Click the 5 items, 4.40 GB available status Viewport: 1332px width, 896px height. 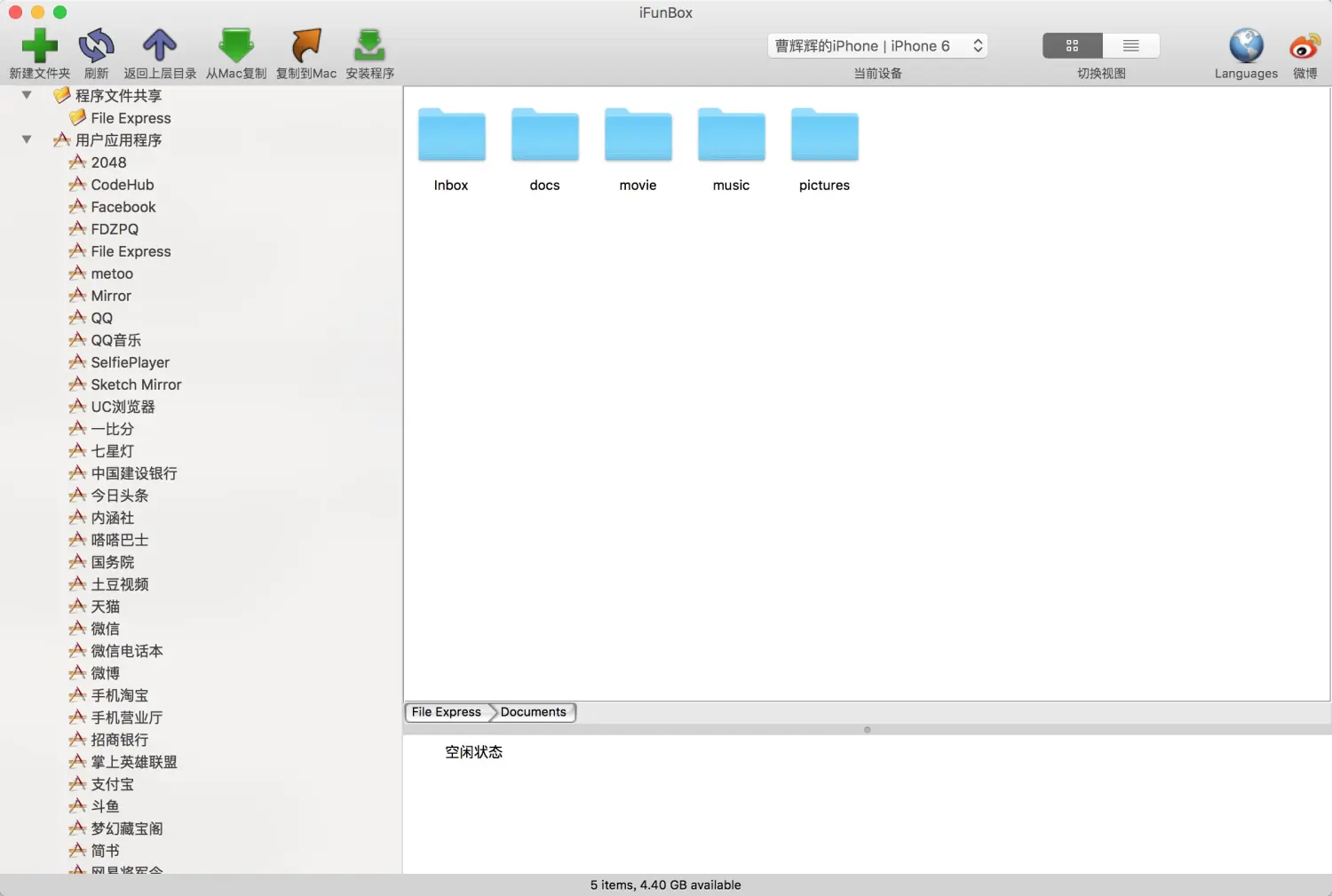pyautogui.click(x=666, y=885)
